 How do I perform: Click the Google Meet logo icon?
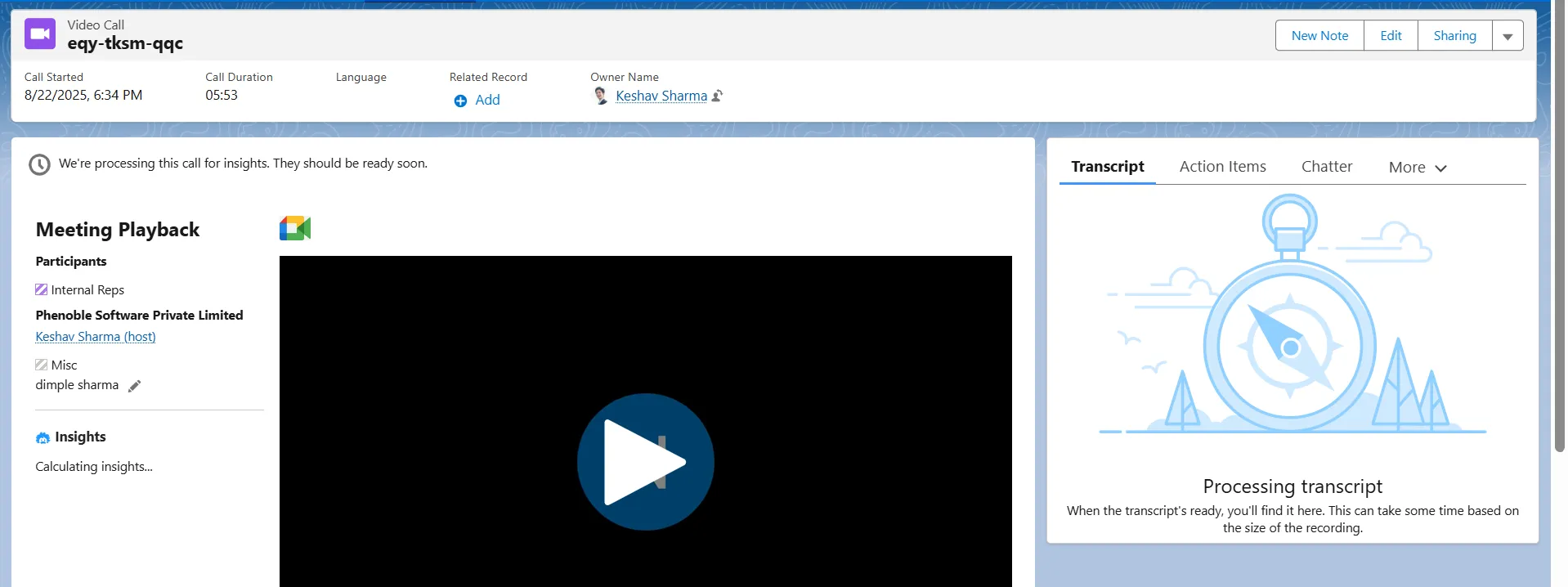pyautogui.click(x=295, y=228)
